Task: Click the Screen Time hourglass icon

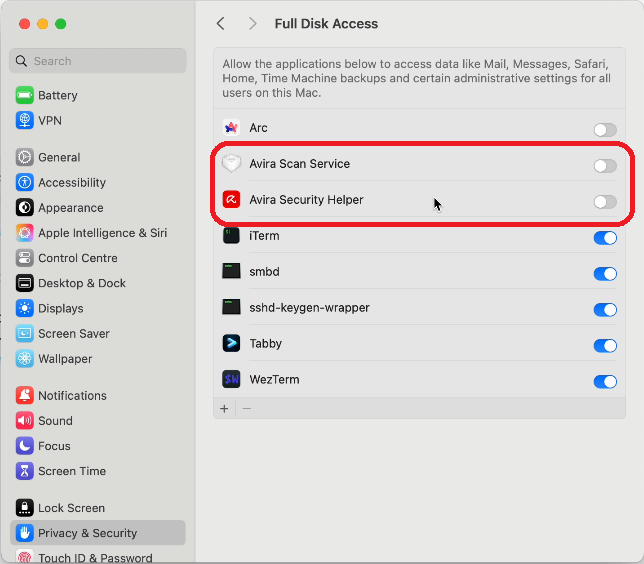Action: click(25, 471)
